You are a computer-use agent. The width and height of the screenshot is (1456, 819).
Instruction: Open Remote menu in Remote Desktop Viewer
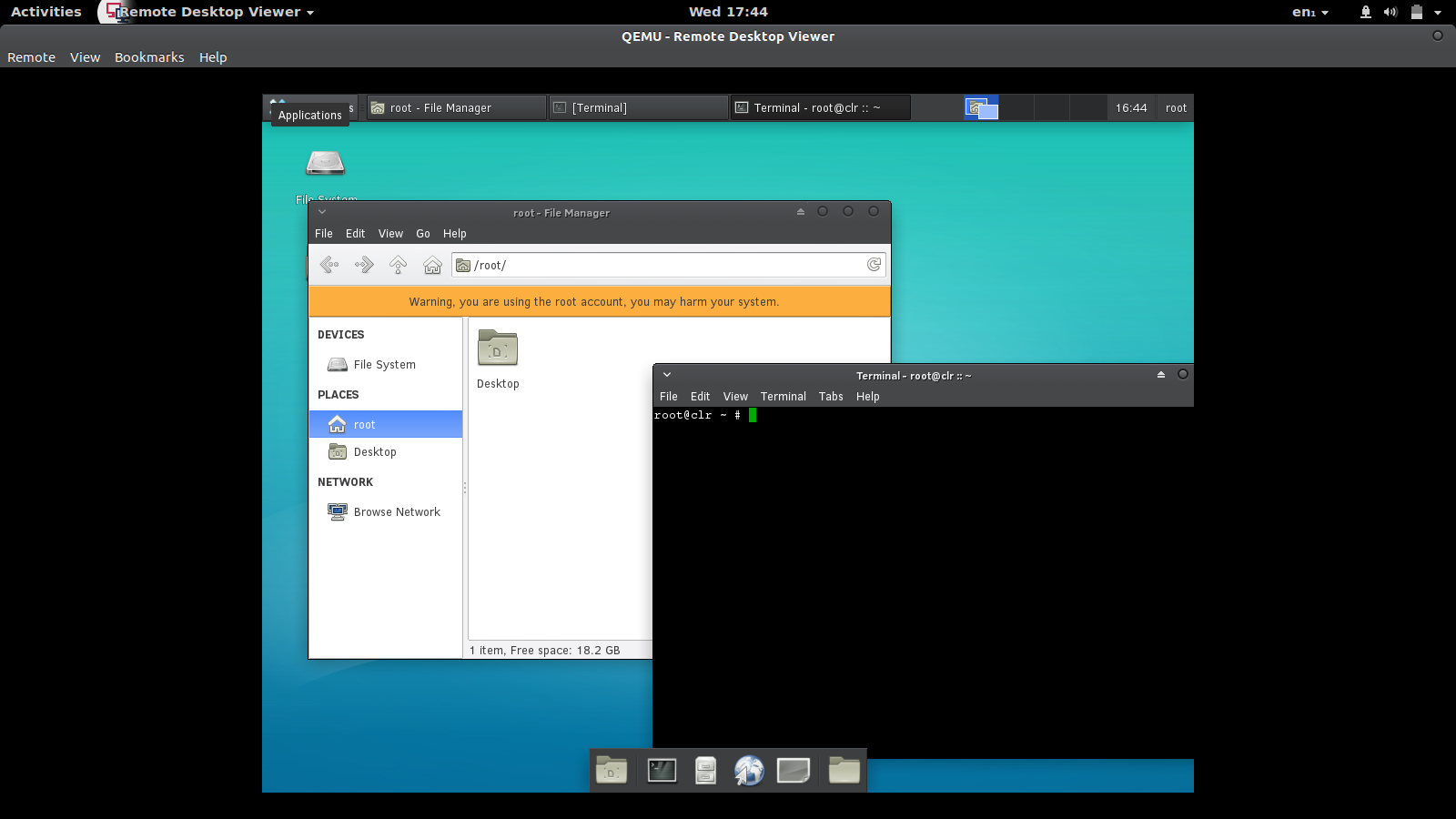32,57
